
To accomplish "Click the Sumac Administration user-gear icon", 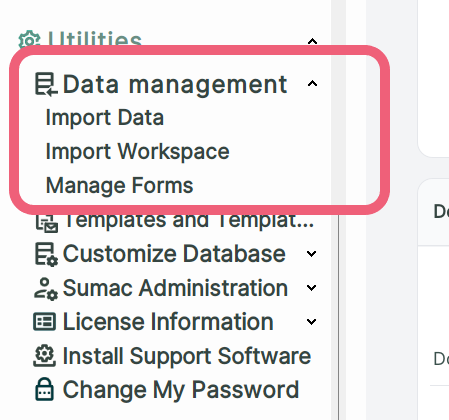I will tap(46, 289).
